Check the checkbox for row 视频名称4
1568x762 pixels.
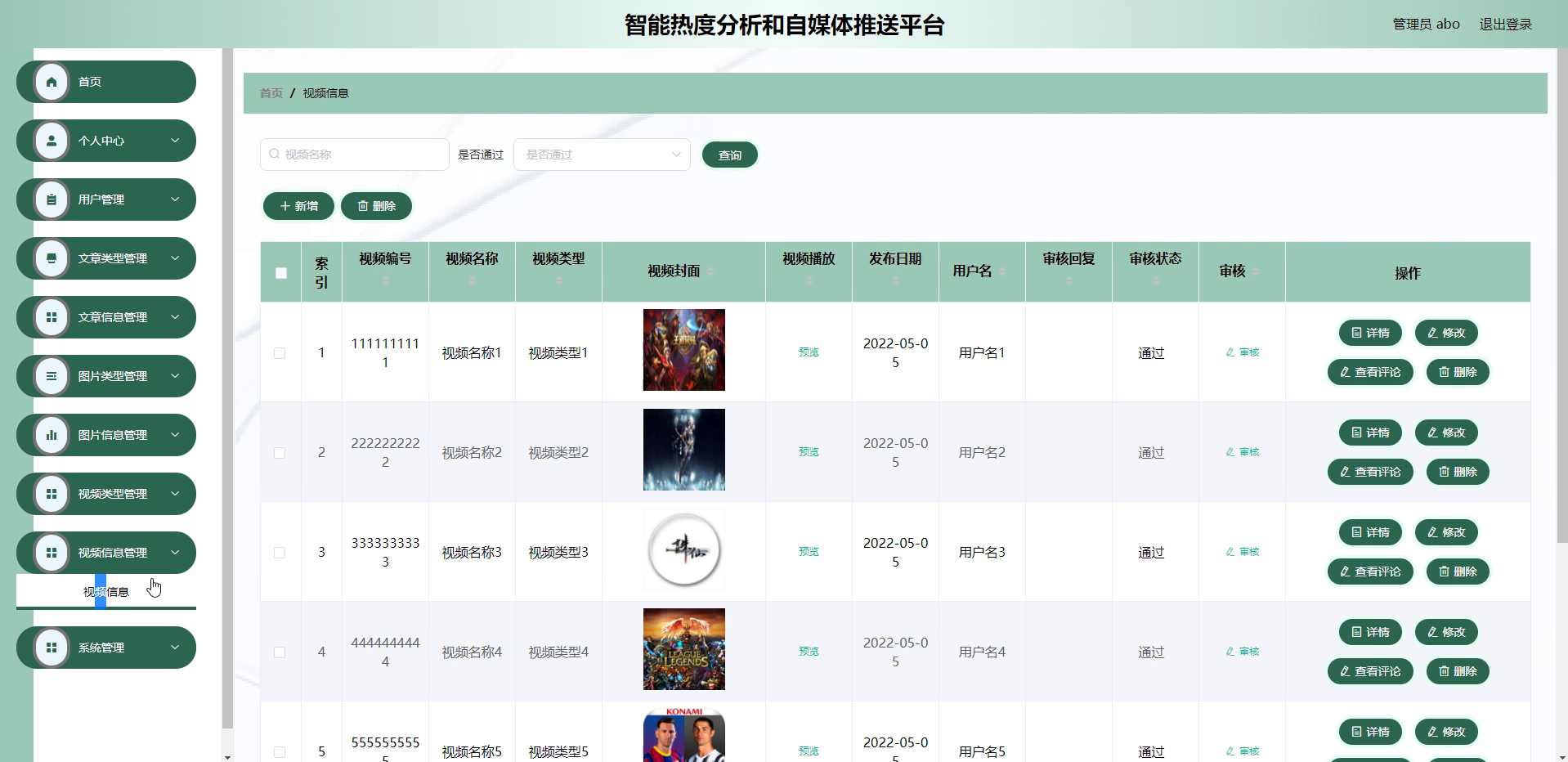(280, 652)
